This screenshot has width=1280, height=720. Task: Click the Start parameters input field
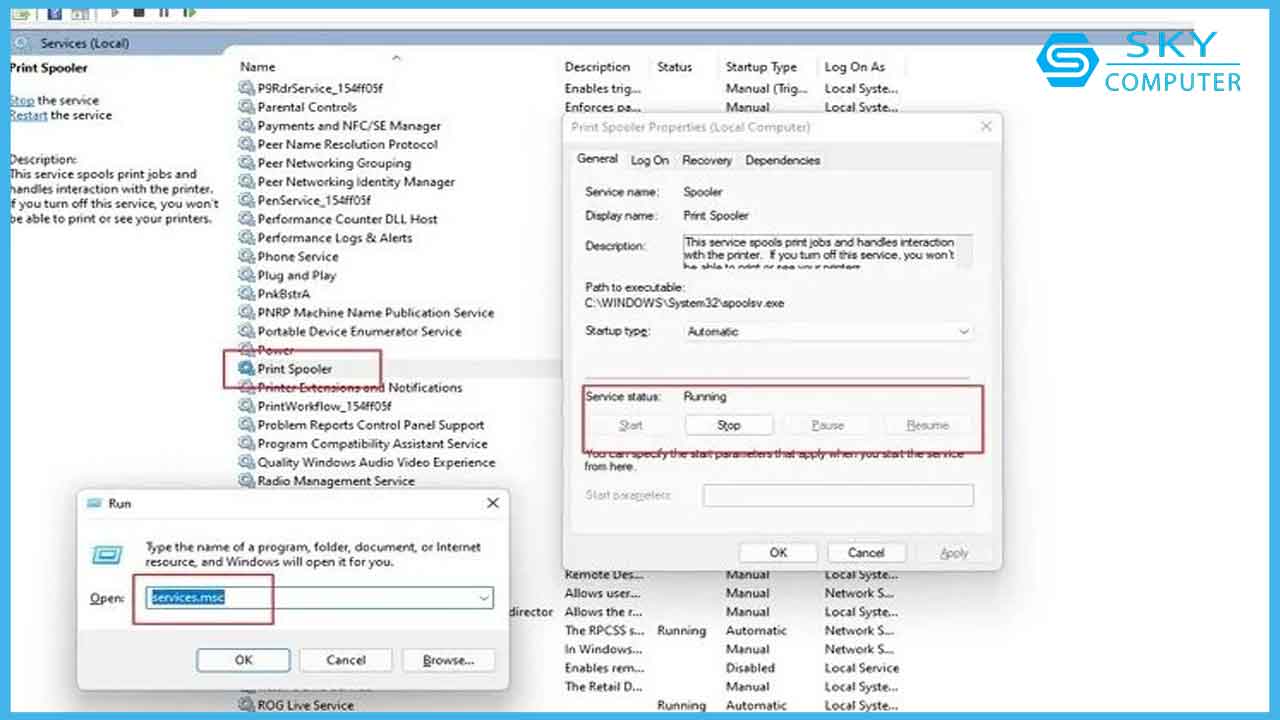tap(838, 495)
